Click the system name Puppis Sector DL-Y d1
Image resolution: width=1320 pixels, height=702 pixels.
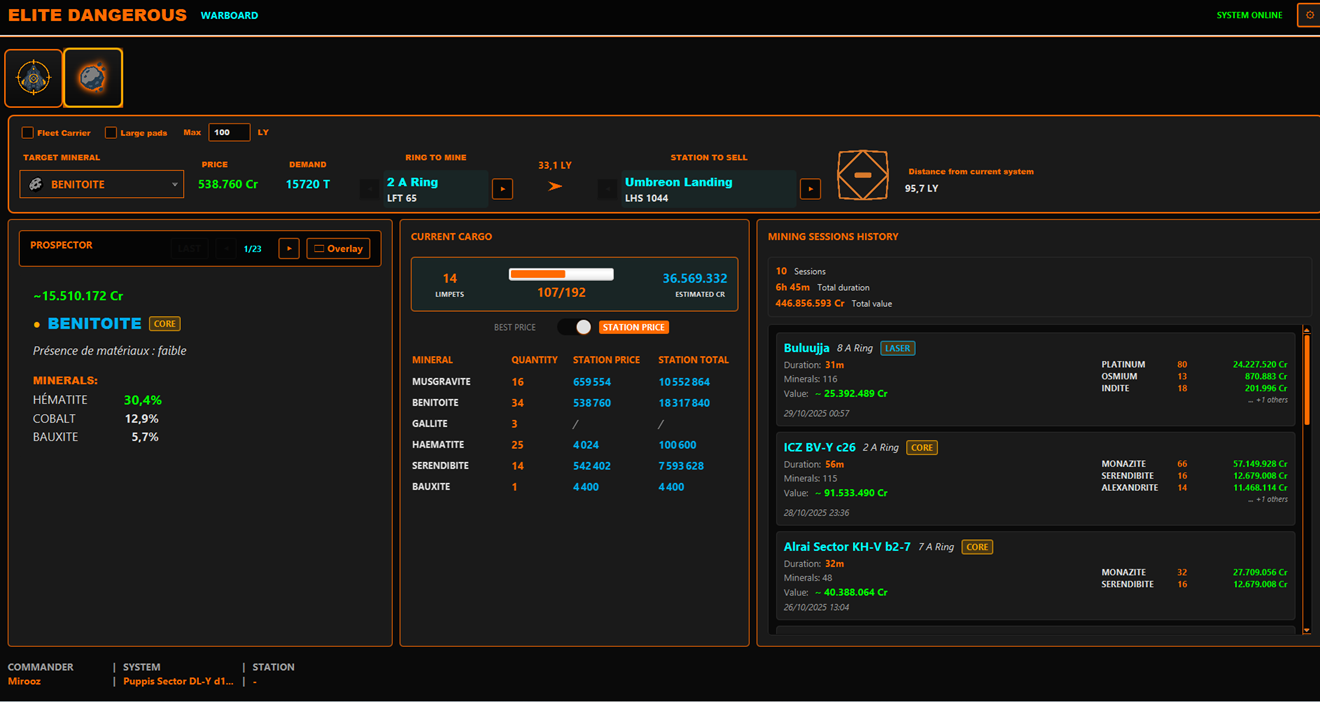tap(178, 682)
